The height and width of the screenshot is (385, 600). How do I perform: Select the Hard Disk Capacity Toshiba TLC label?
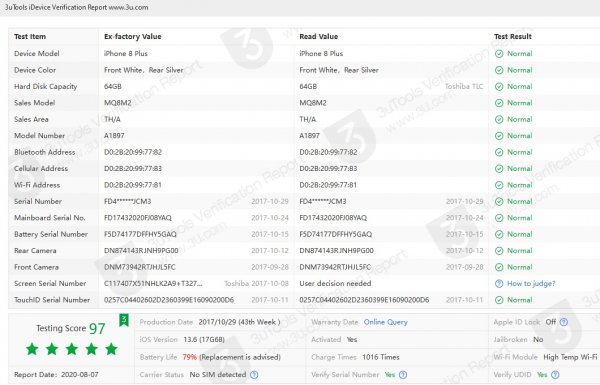pyautogui.click(x=464, y=86)
